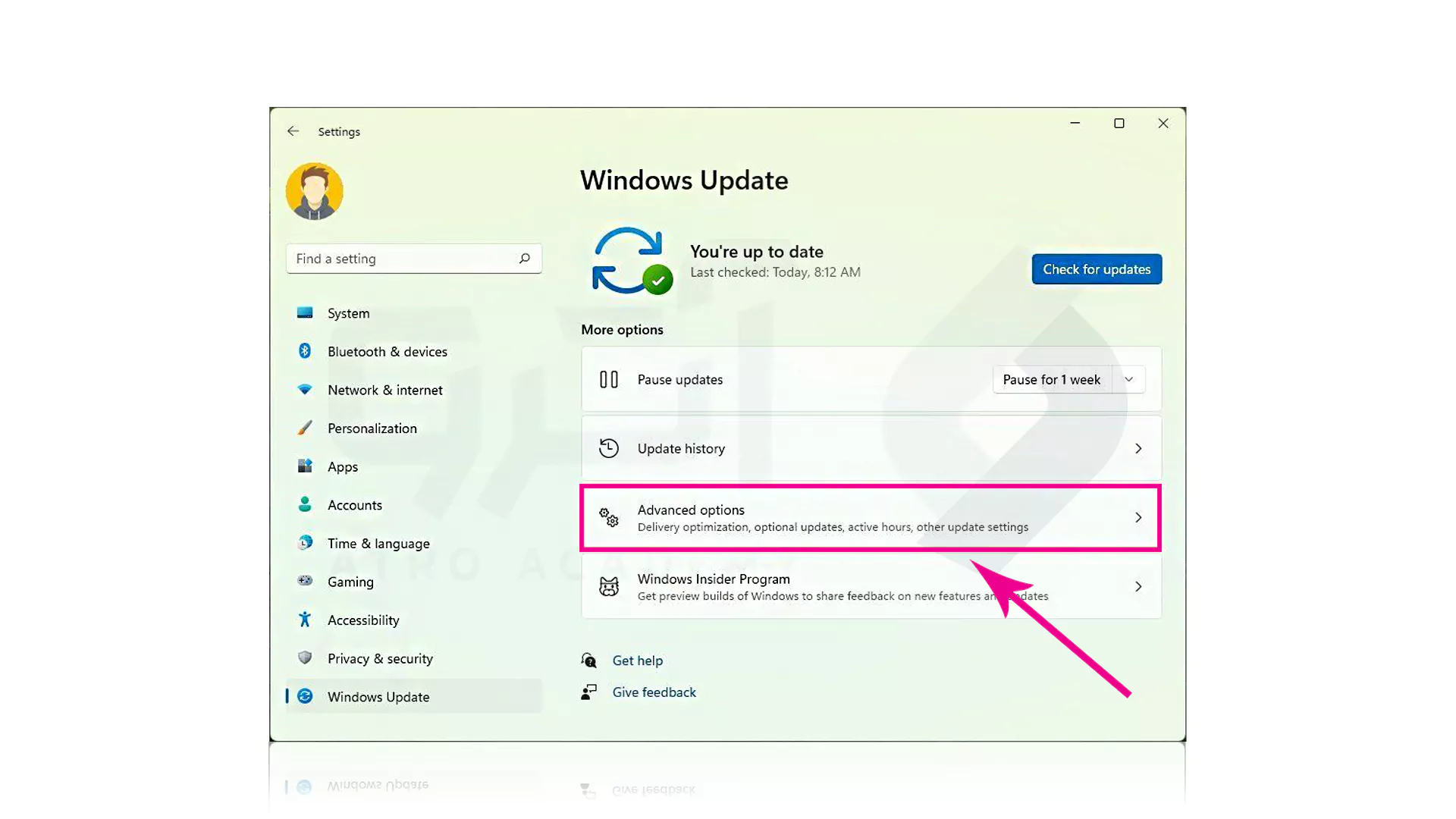1456x819 pixels.
Task: Open Privacy & security settings
Action: click(380, 658)
